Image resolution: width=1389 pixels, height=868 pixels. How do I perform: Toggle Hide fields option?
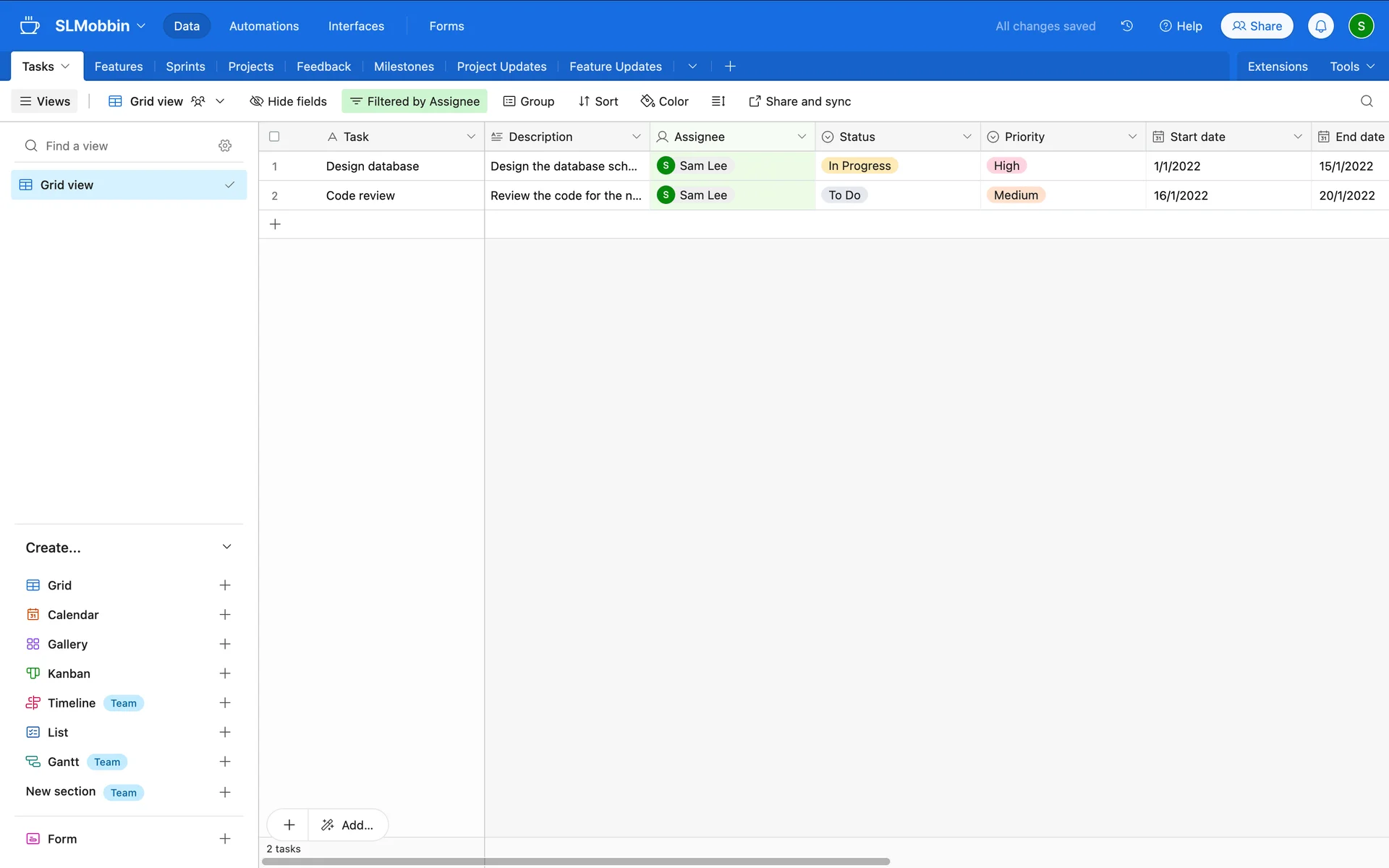point(288,101)
